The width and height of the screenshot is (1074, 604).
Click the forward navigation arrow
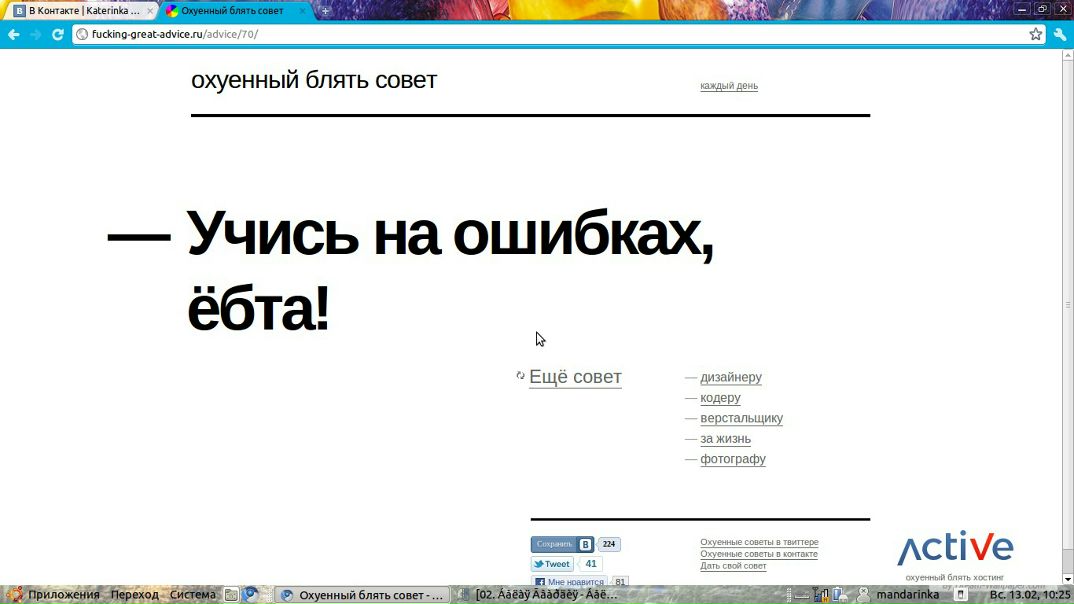click(35, 34)
